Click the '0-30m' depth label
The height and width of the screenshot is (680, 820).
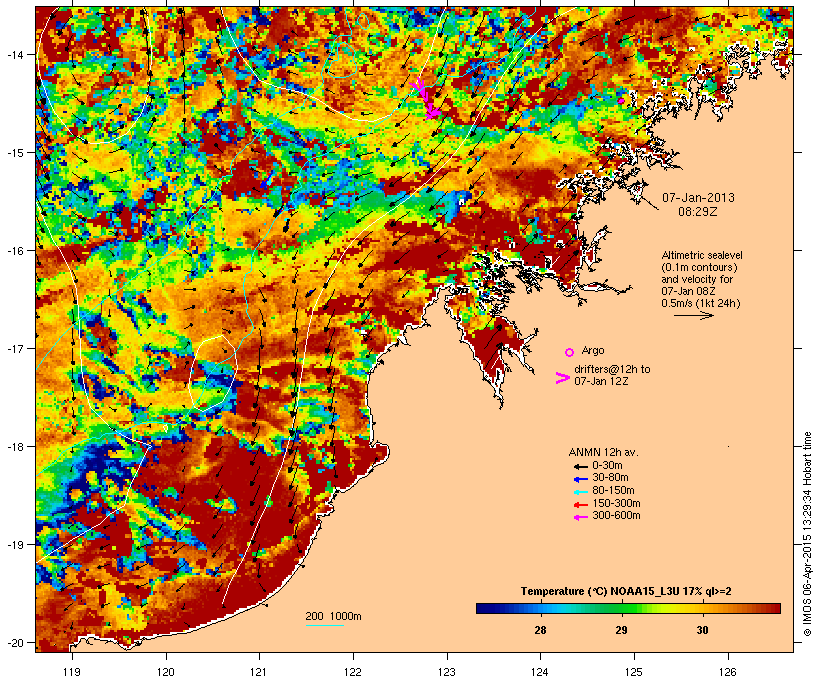[x=607, y=466]
